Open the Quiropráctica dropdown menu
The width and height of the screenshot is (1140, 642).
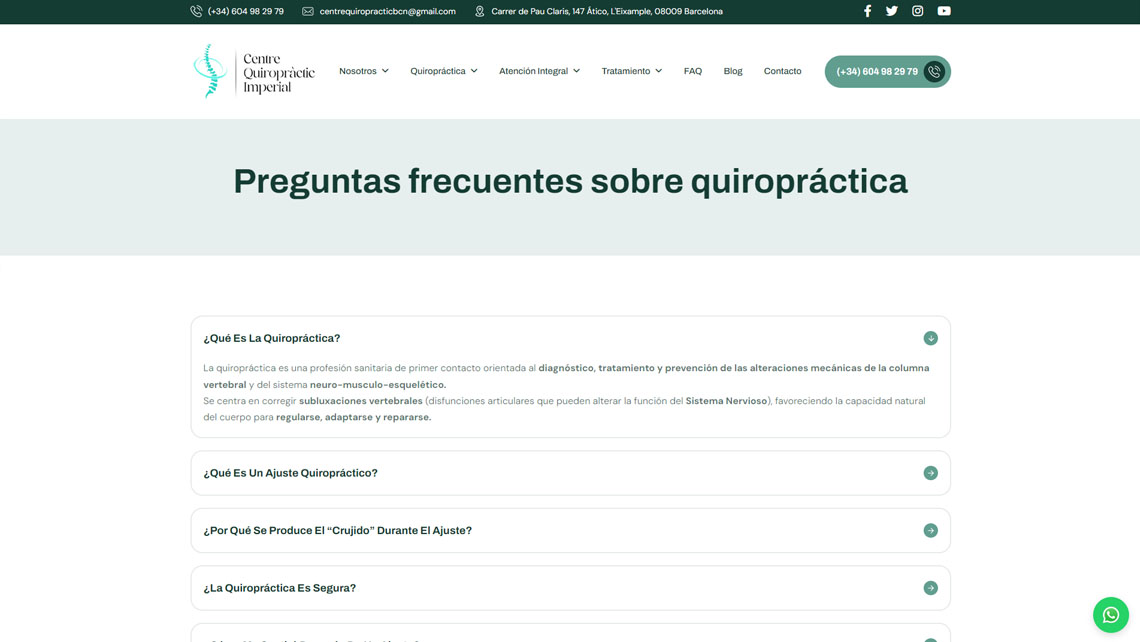point(444,71)
